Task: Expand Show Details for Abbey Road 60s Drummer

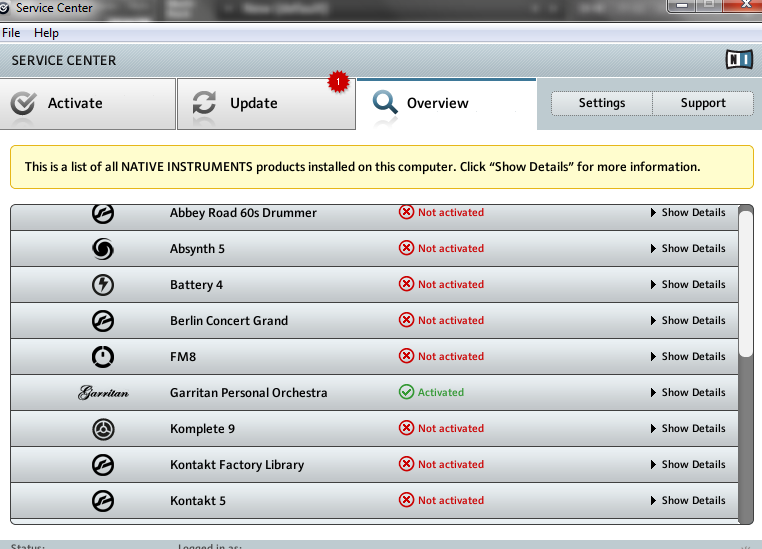Action: click(x=688, y=212)
